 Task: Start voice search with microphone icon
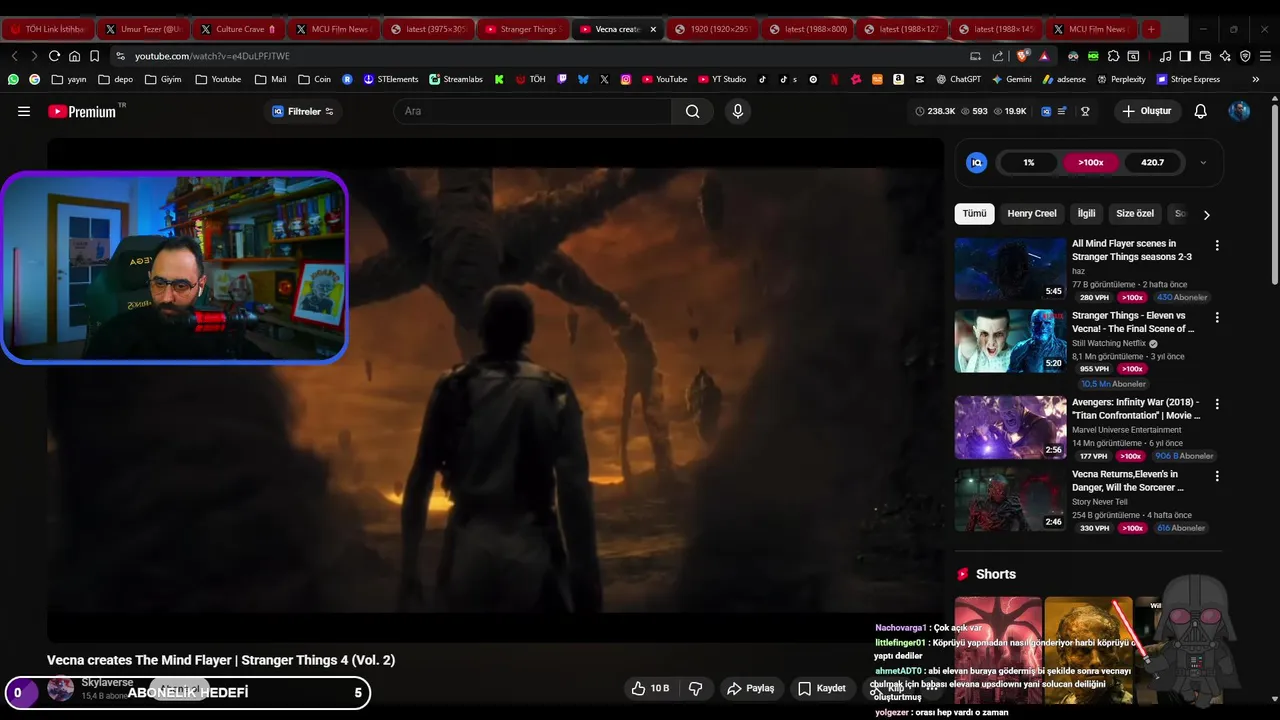pos(738,111)
